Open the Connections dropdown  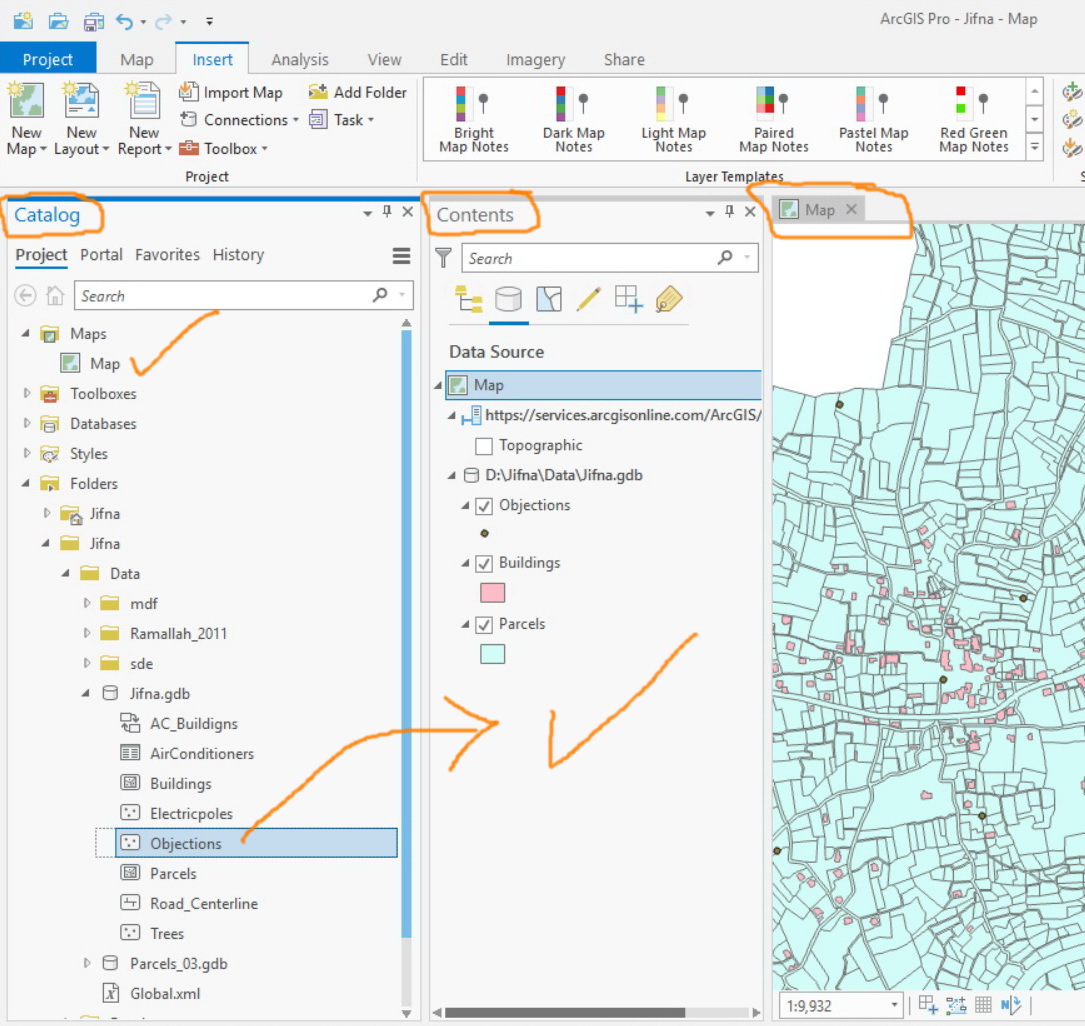(x=295, y=120)
